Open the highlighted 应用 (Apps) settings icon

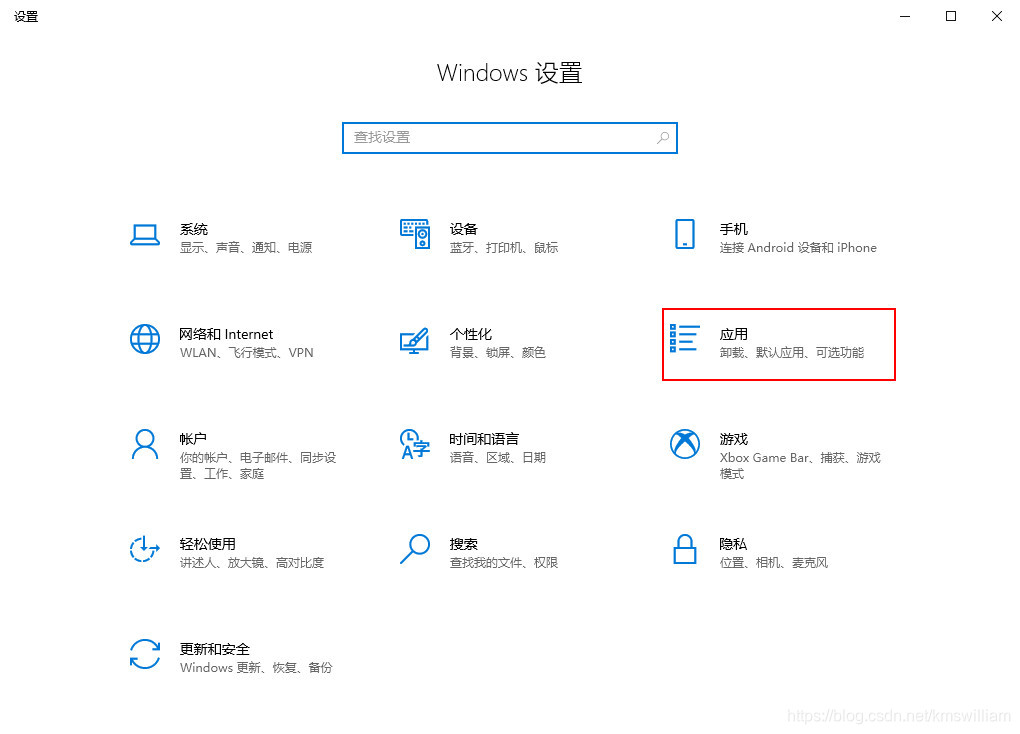685,341
